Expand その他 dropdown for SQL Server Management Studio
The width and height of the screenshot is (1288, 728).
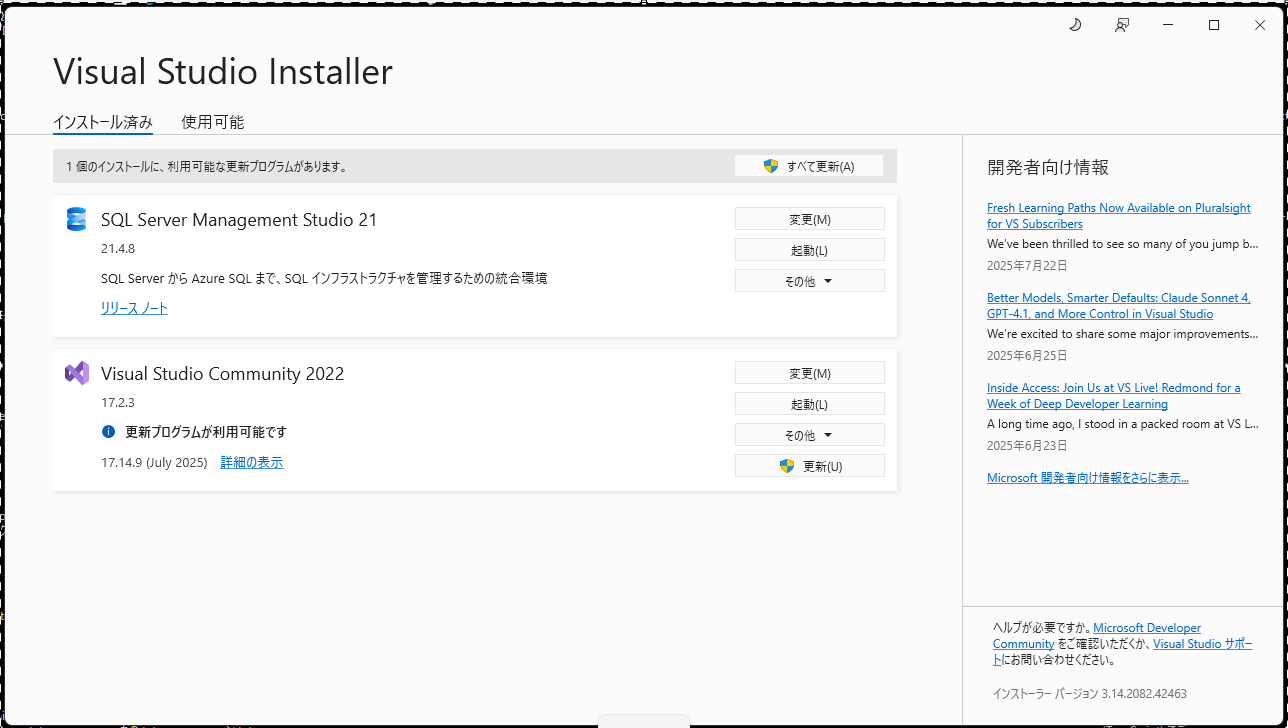pyautogui.click(x=810, y=281)
